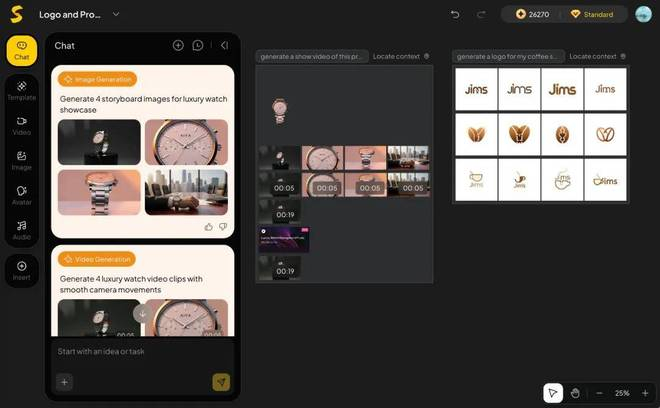Select the purple music thumbnail on canvas

point(284,240)
